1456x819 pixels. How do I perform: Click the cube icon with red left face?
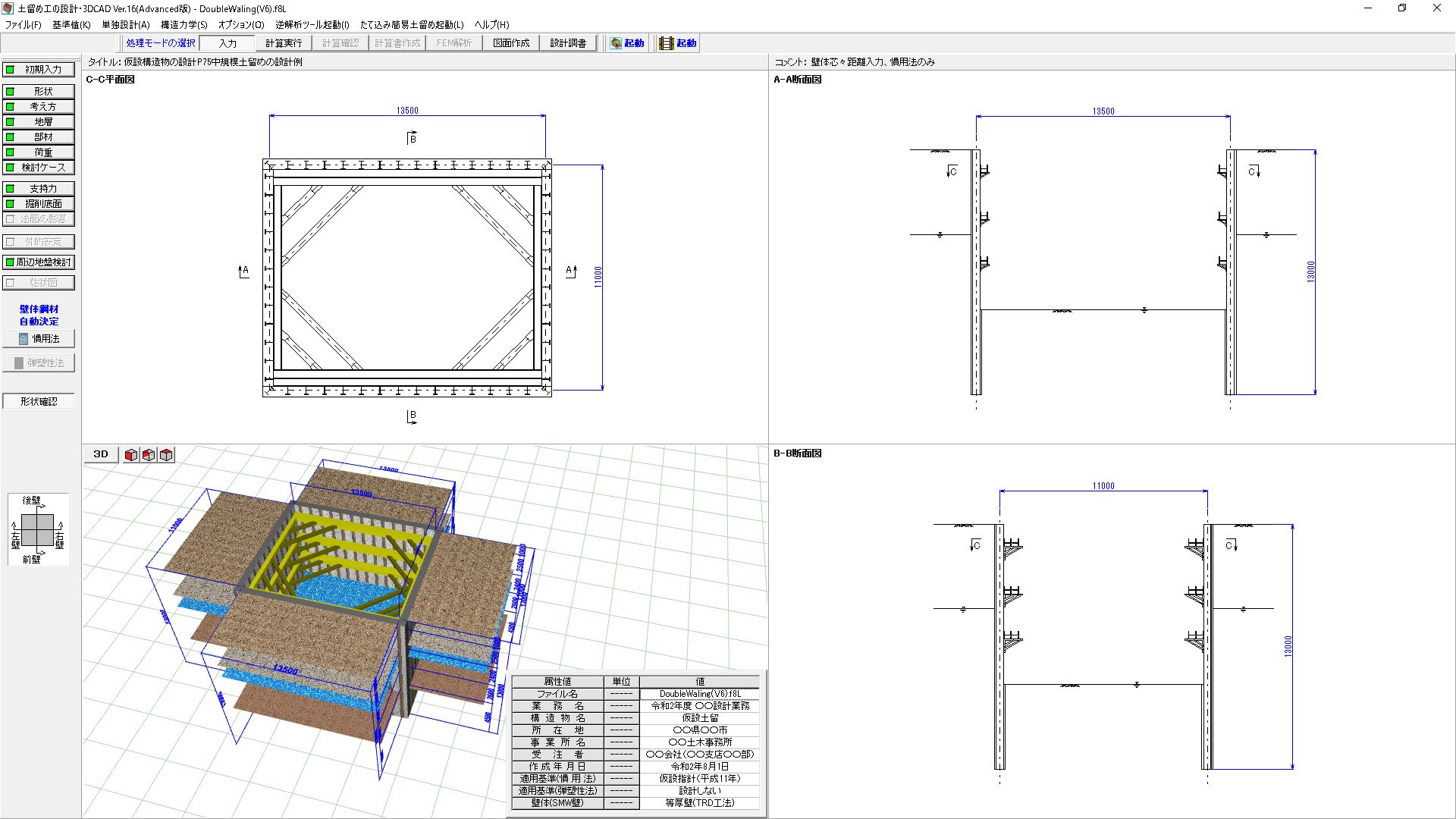[x=131, y=455]
